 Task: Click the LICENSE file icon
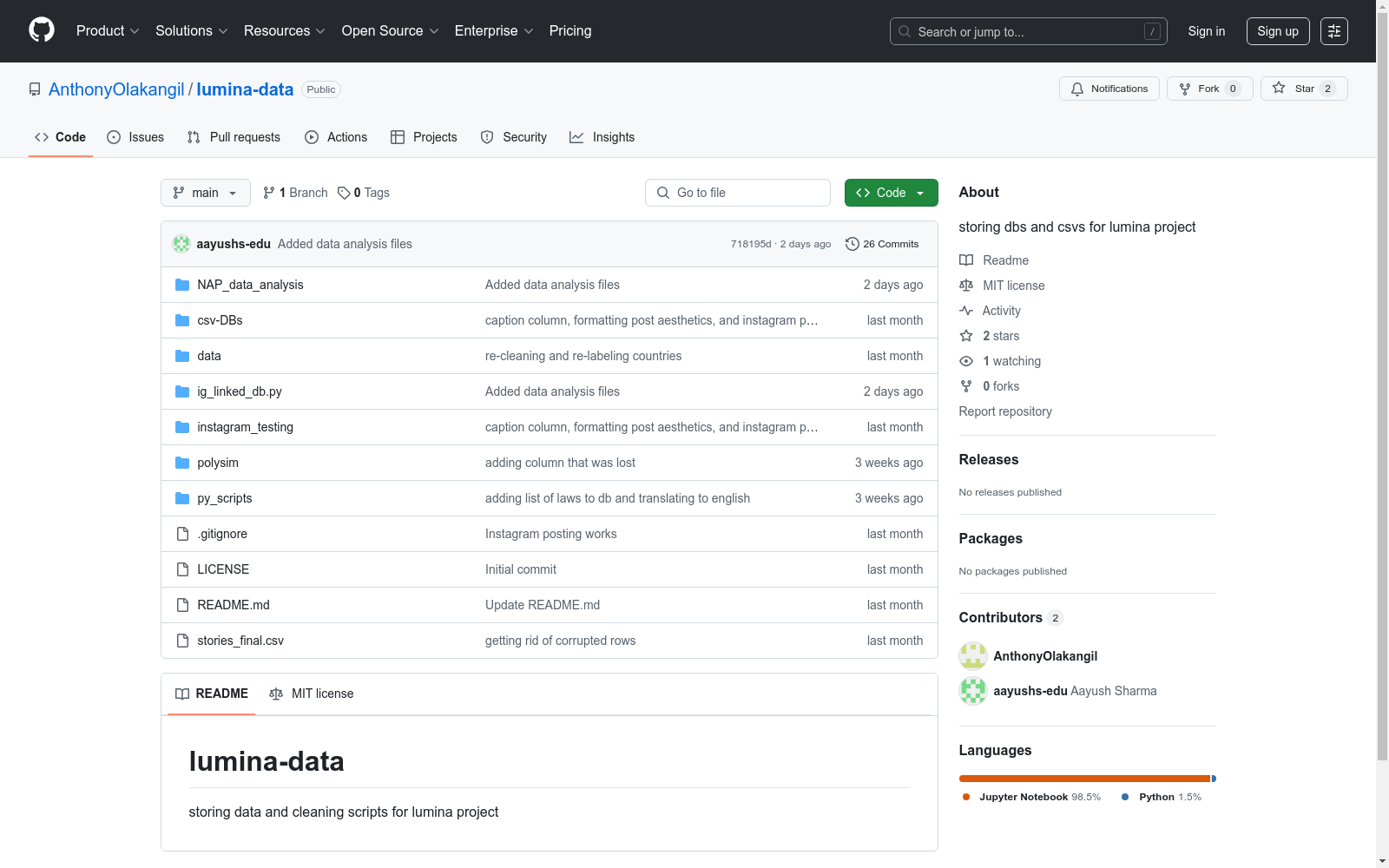(x=182, y=569)
